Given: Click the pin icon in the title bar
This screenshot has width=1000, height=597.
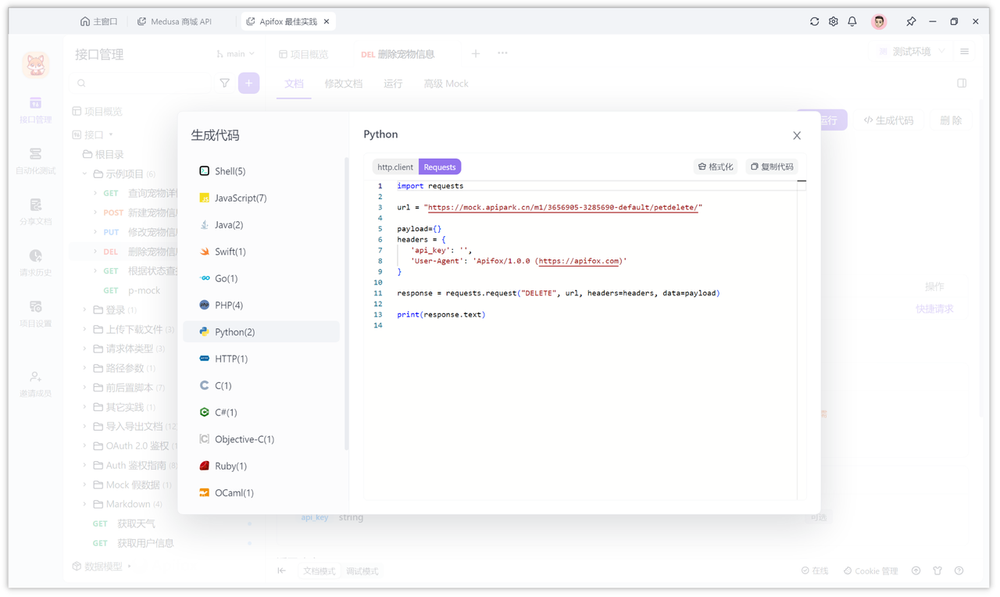Looking at the screenshot, I should pyautogui.click(x=911, y=20).
